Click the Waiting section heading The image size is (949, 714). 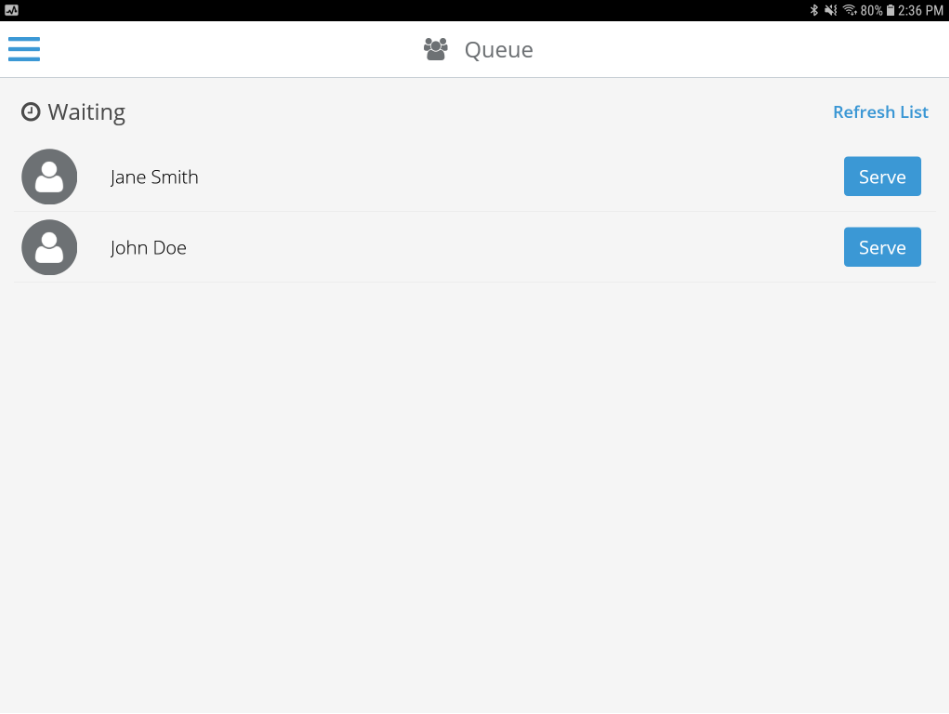(87, 113)
